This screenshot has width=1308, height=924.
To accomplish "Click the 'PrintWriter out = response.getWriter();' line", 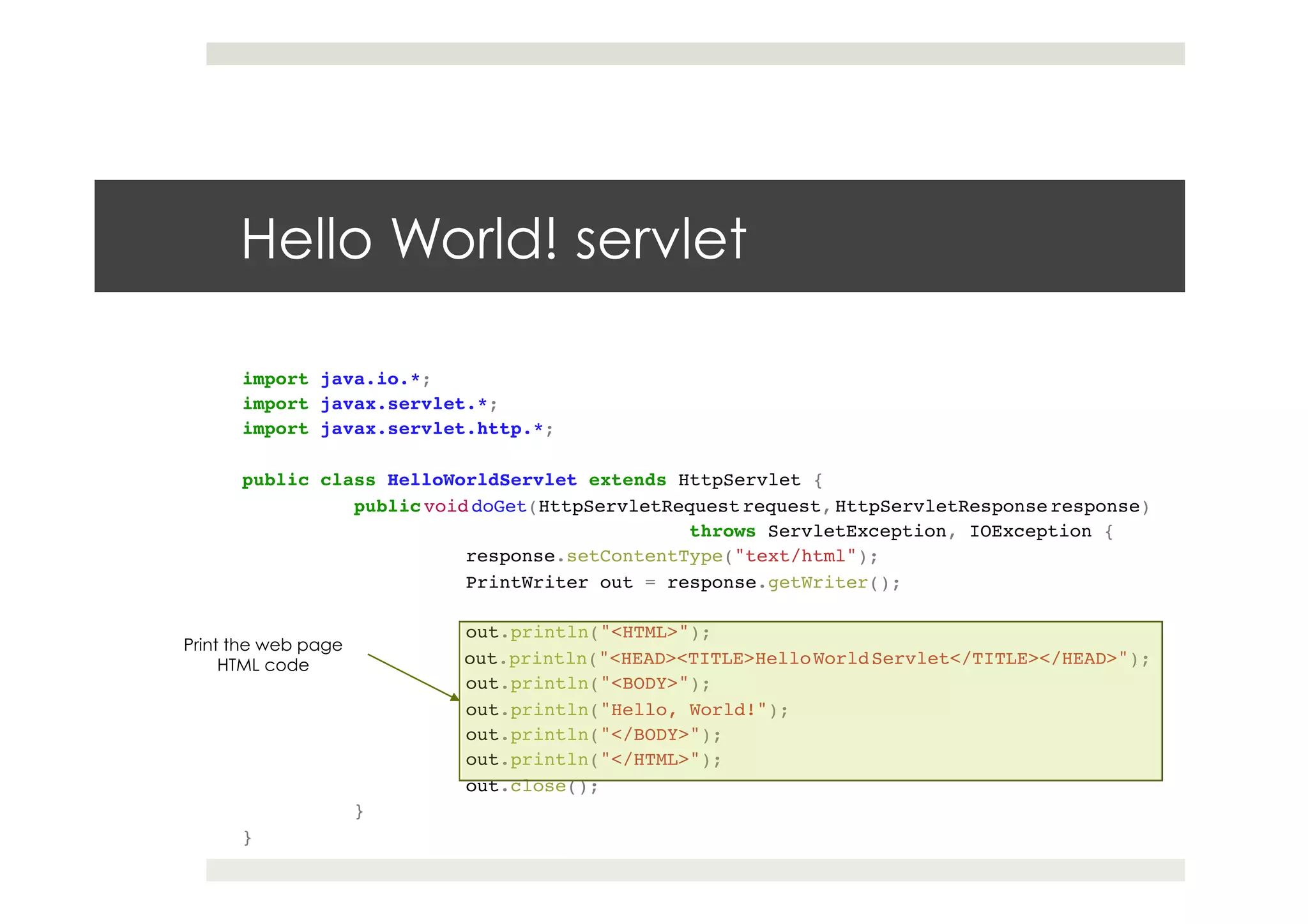I will click(683, 582).
